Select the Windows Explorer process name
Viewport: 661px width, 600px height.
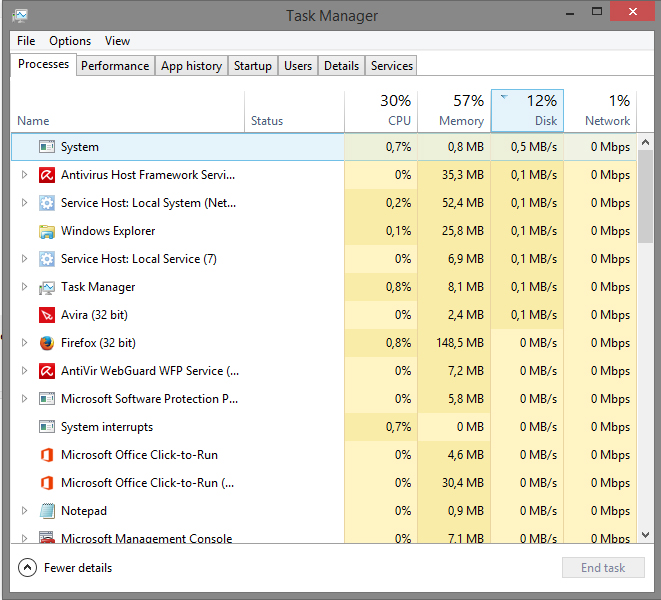108,231
